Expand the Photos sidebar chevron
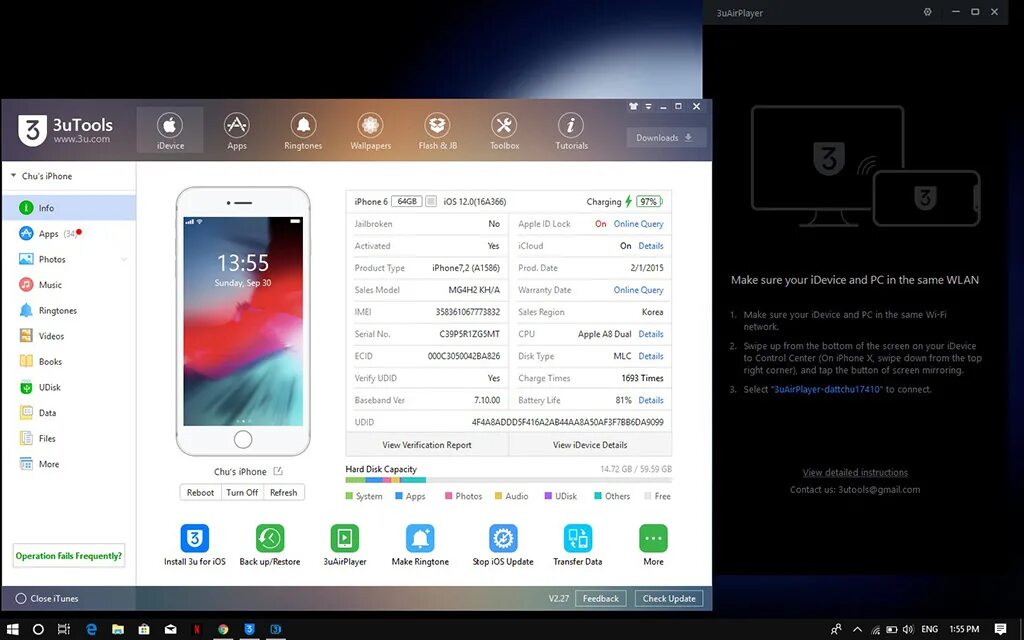This screenshot has width=1024, height=640. (123, 259)
